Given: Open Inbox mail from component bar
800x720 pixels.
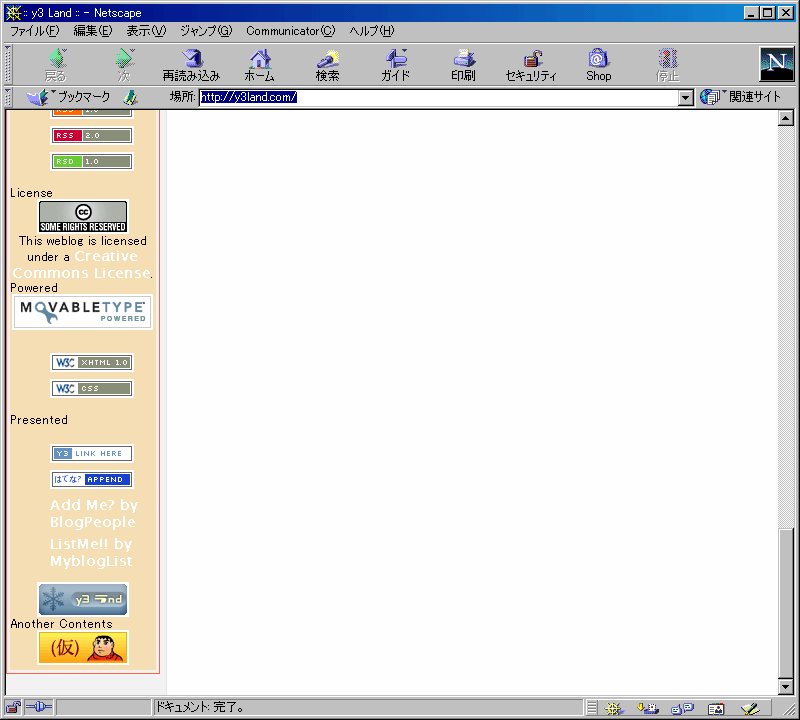Looking at the screenshot, I should point(648,708).
